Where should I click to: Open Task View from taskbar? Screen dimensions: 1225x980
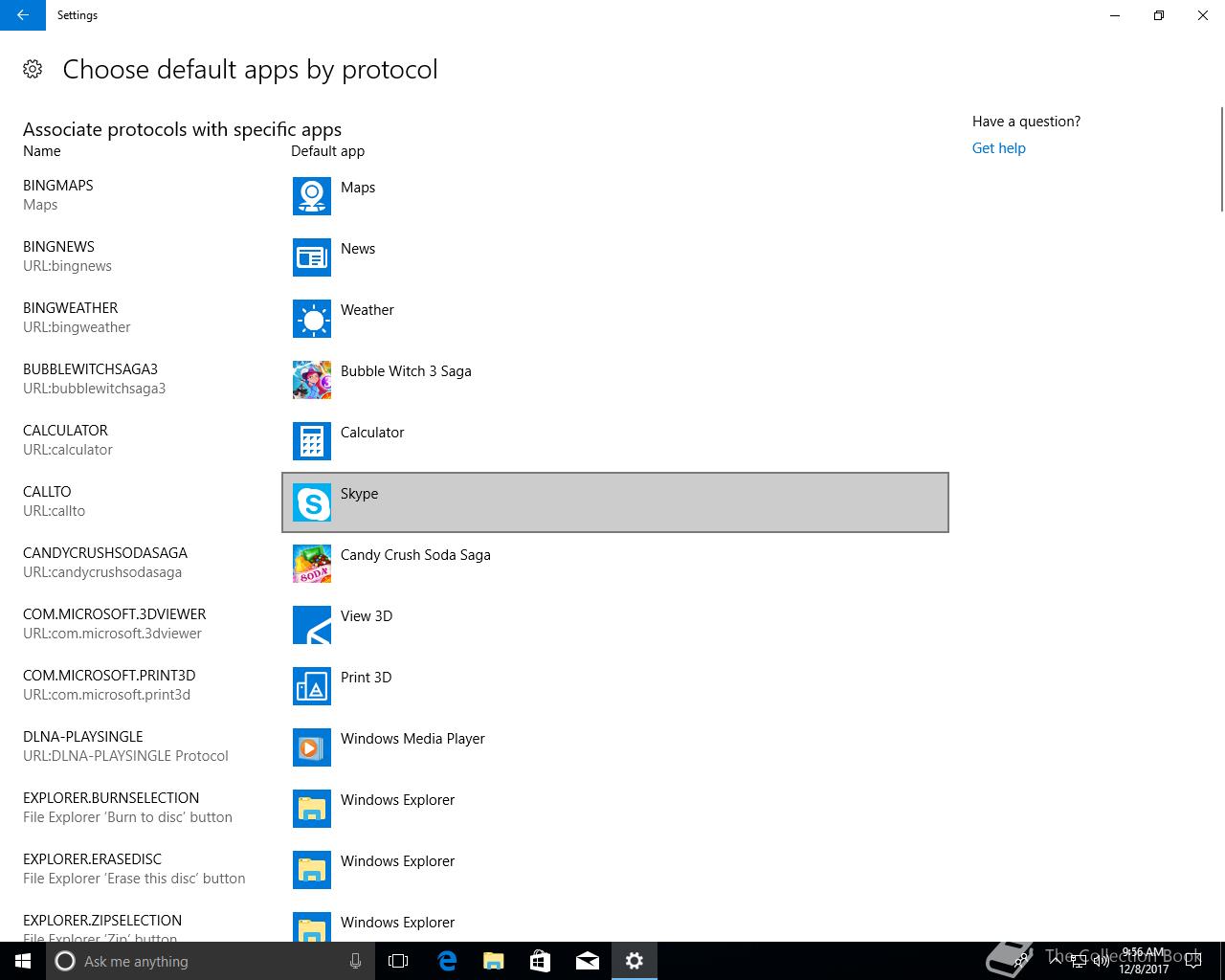point(398,961)
